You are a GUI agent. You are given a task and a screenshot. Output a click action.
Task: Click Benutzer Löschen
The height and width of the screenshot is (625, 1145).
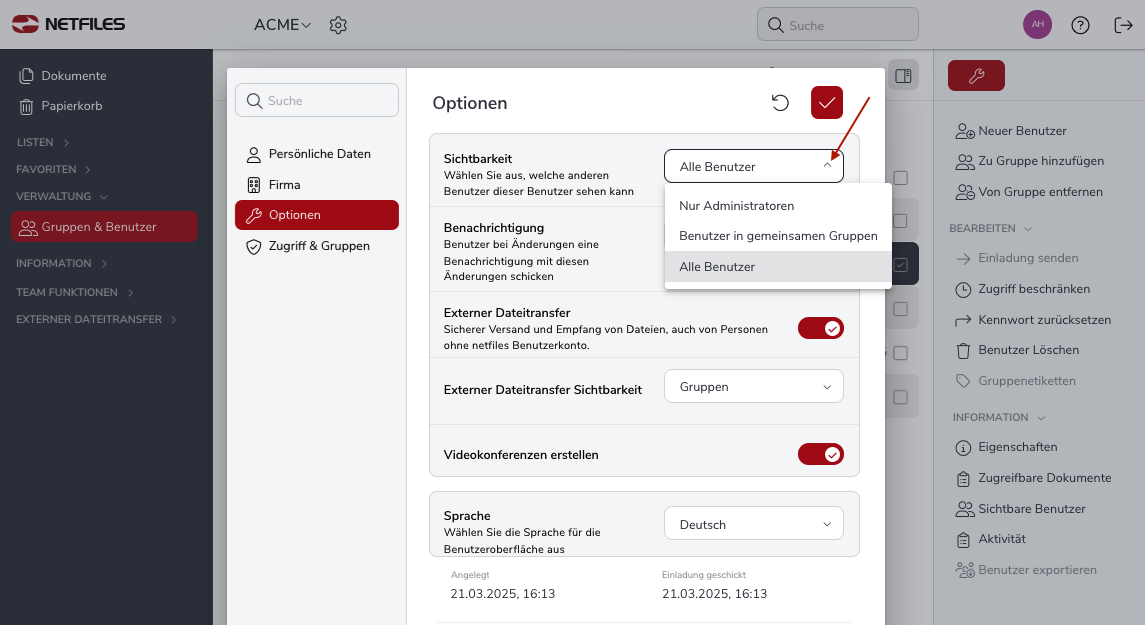point(1017,350)
